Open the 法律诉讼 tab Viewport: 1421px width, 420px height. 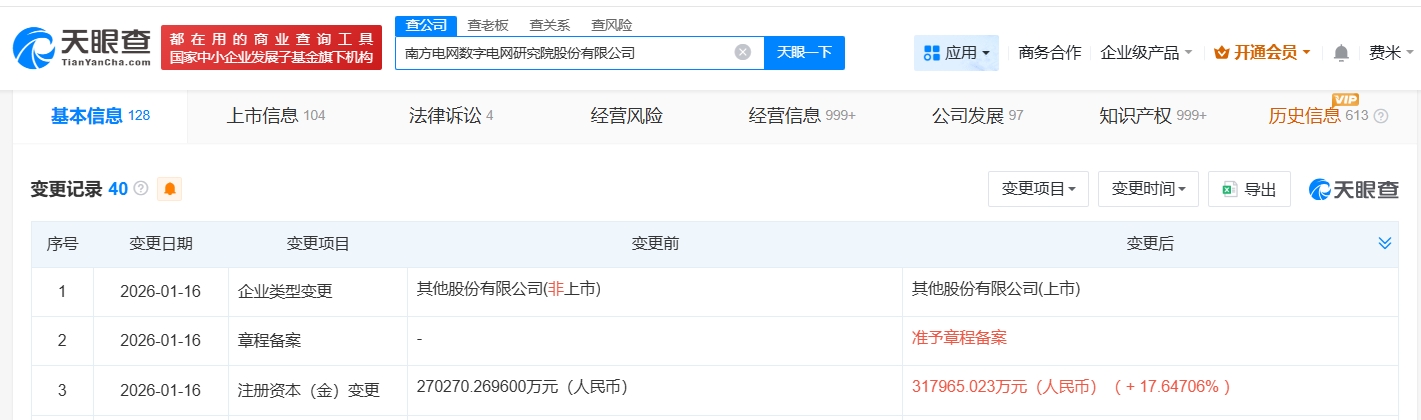coord(451,116)
